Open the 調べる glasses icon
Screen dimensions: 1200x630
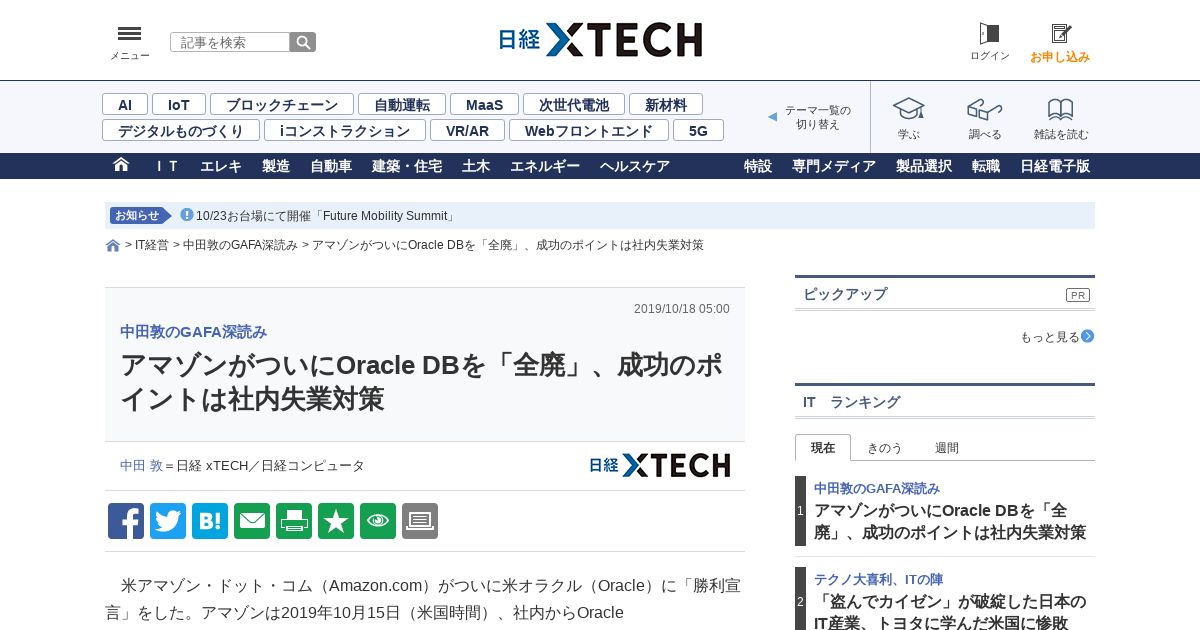[985, 109]
